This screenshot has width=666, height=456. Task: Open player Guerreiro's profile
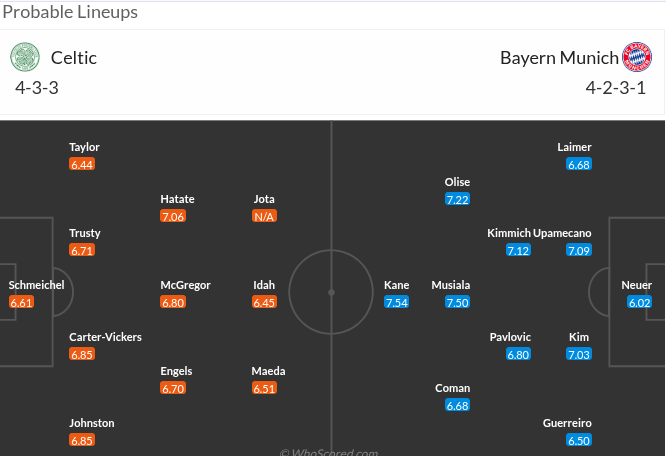click(x=567, y=423)
